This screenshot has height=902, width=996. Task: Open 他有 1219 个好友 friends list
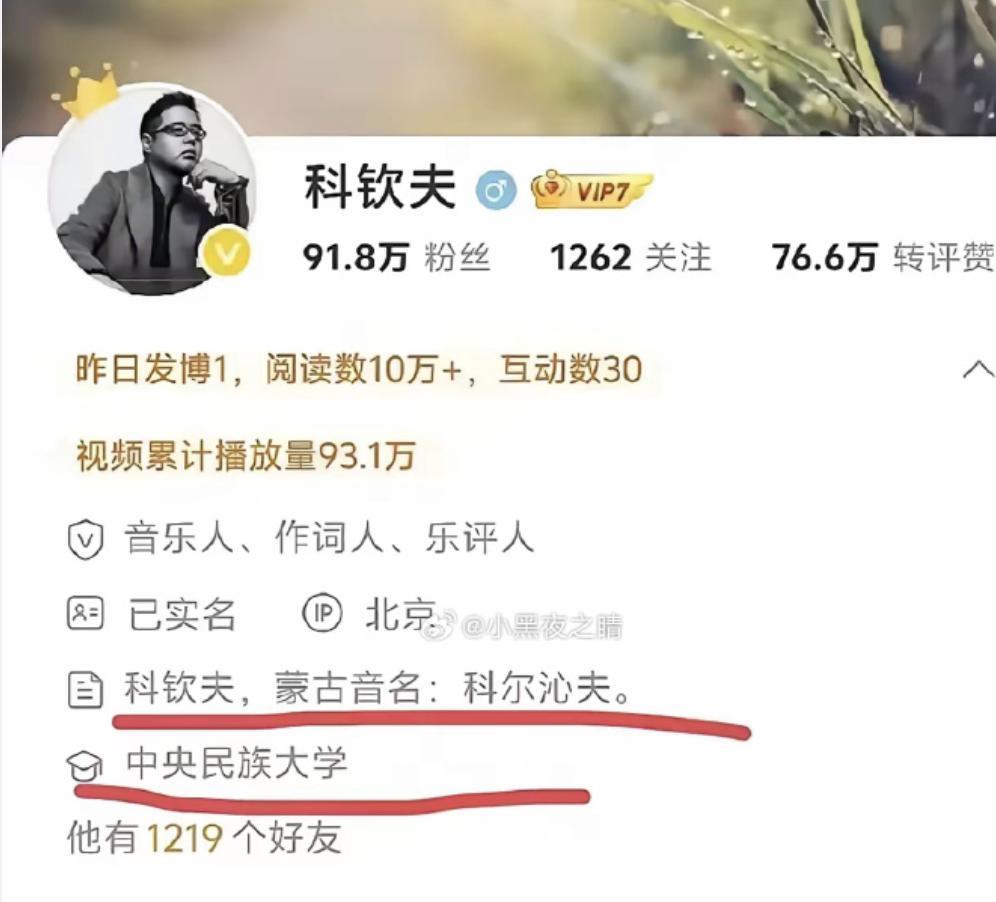pos(204,838)
